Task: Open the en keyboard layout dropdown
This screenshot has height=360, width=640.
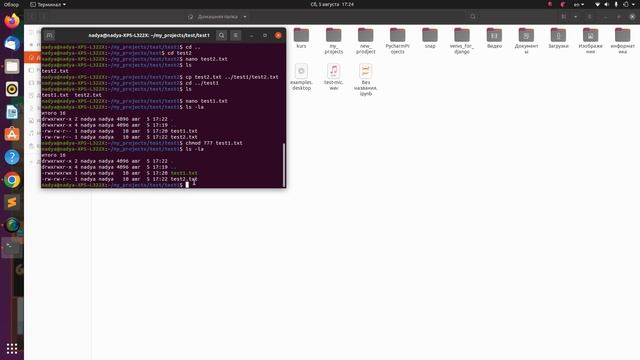Action: coord(579,4)
